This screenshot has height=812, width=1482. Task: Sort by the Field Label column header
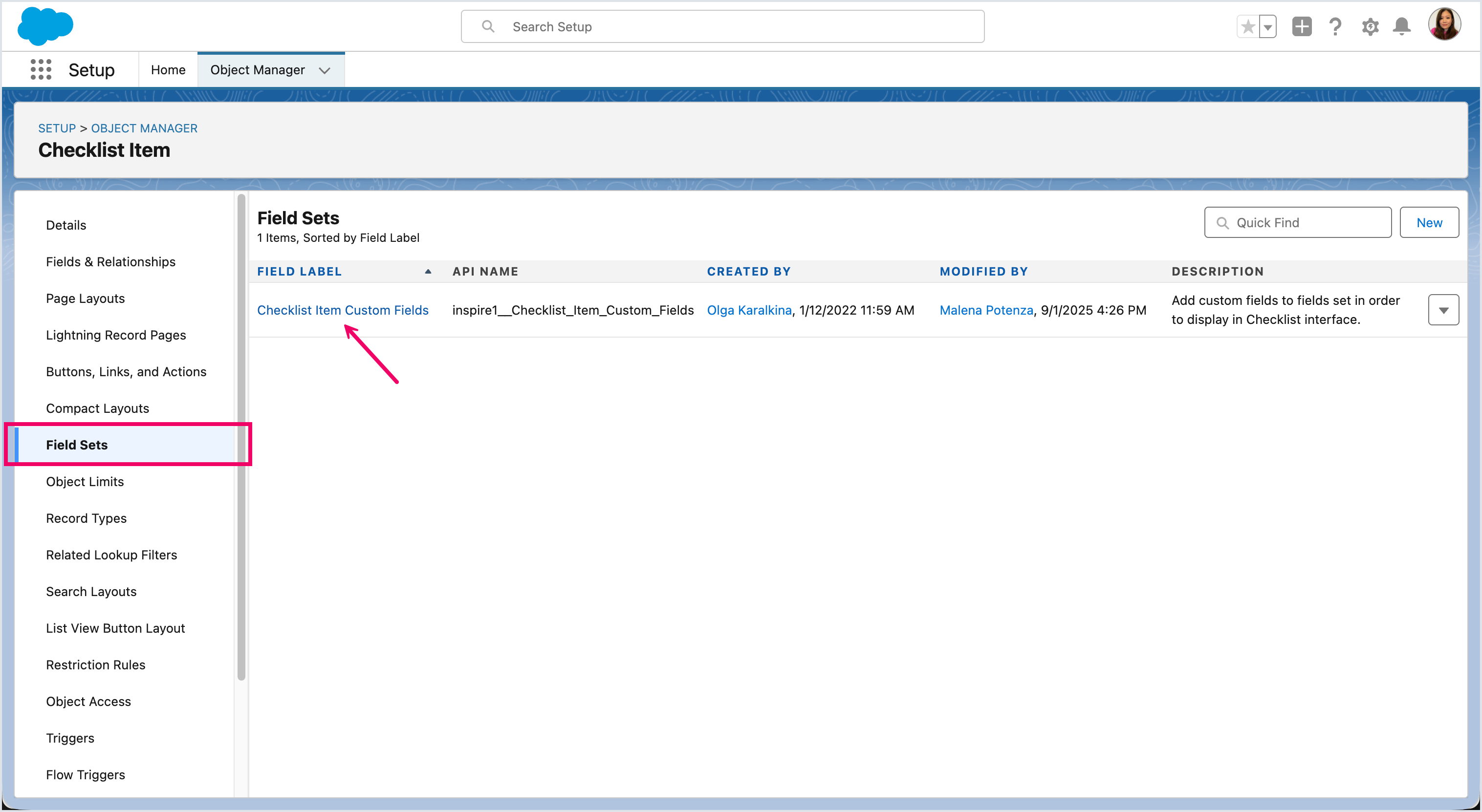coord(299,272)
